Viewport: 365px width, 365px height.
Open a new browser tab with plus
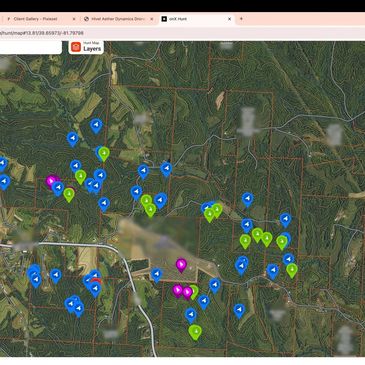point(241,19)
